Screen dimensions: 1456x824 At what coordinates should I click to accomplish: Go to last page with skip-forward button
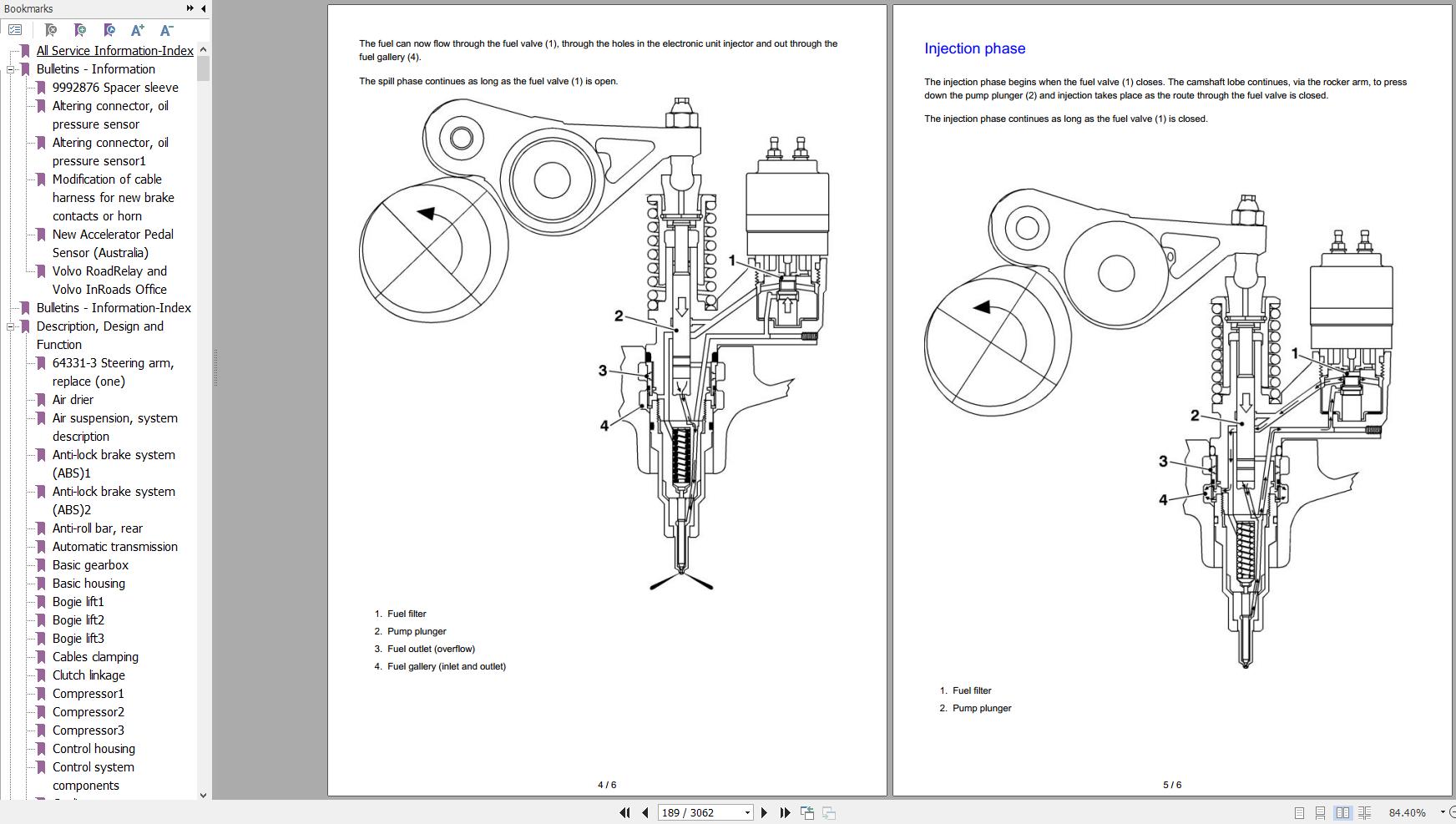point(785,811)
